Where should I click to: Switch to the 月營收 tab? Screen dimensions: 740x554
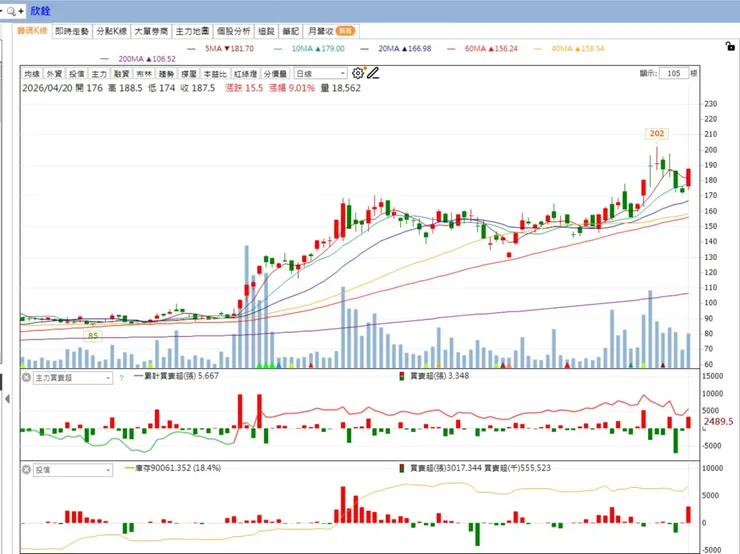[x=331, y=31]
